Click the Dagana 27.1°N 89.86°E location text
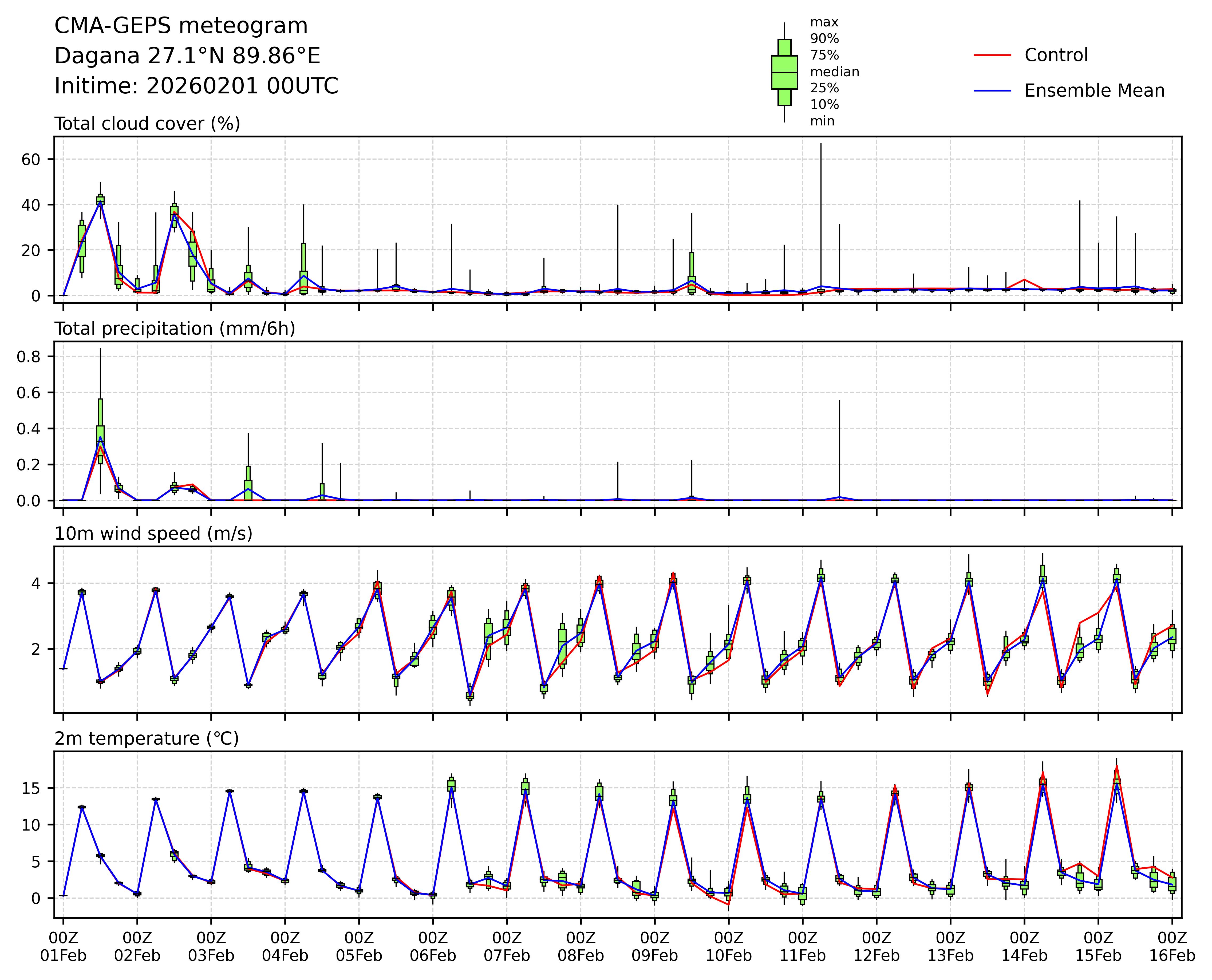 187,56
